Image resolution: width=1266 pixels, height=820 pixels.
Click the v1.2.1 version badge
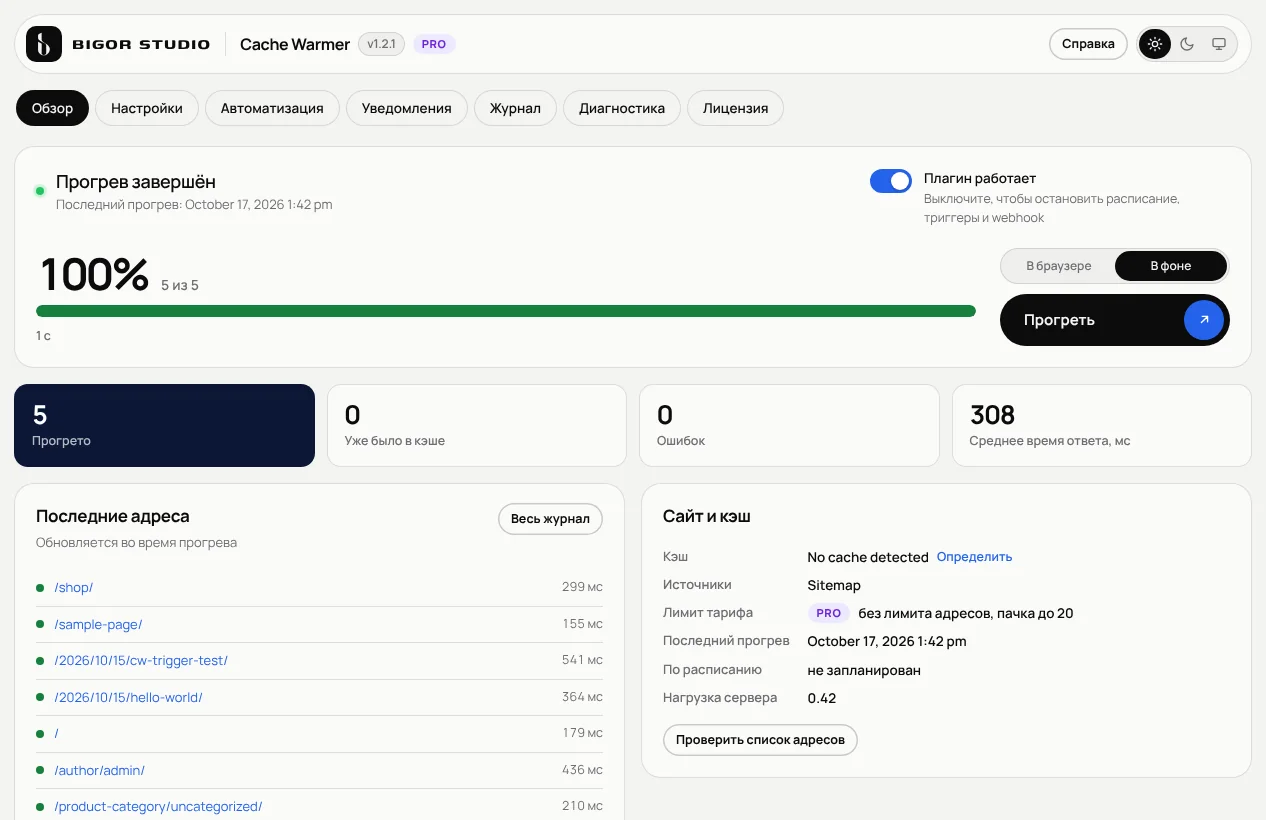click(381, 44)
